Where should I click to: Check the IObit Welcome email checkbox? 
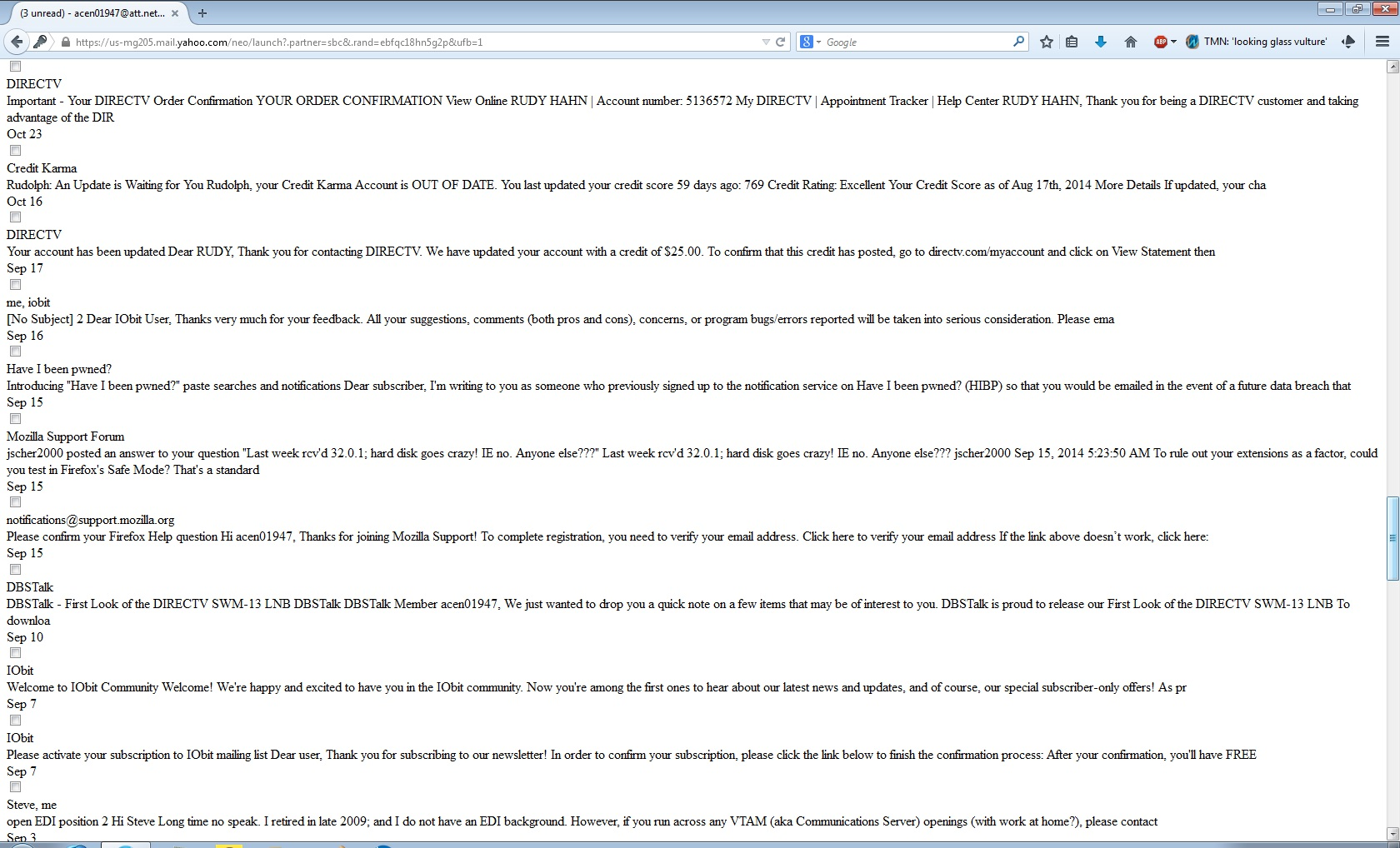pyautogui.click(x=15, y=653)
